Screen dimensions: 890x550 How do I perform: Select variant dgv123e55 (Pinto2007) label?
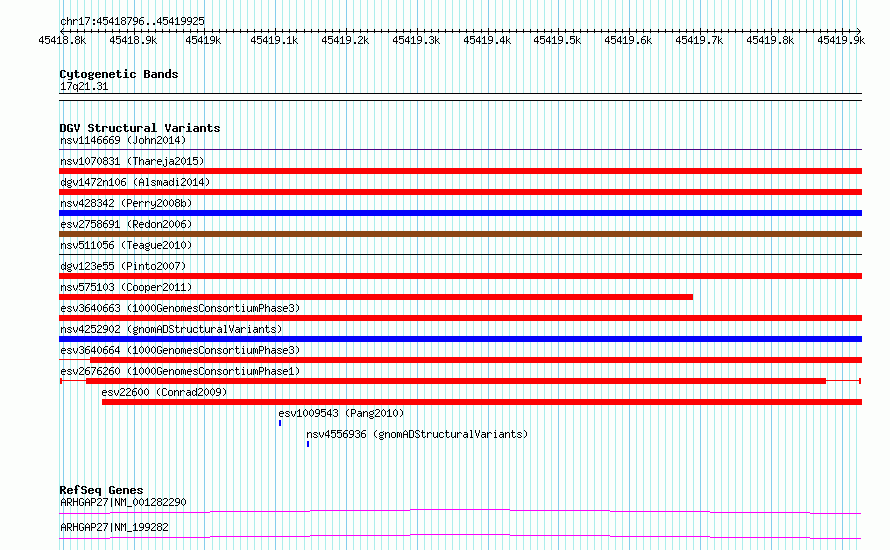coord(123,266)
